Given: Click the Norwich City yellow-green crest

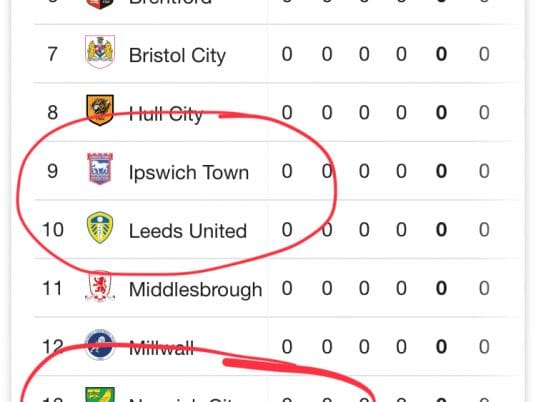Looking at the screenshot, I should point(100,395).
